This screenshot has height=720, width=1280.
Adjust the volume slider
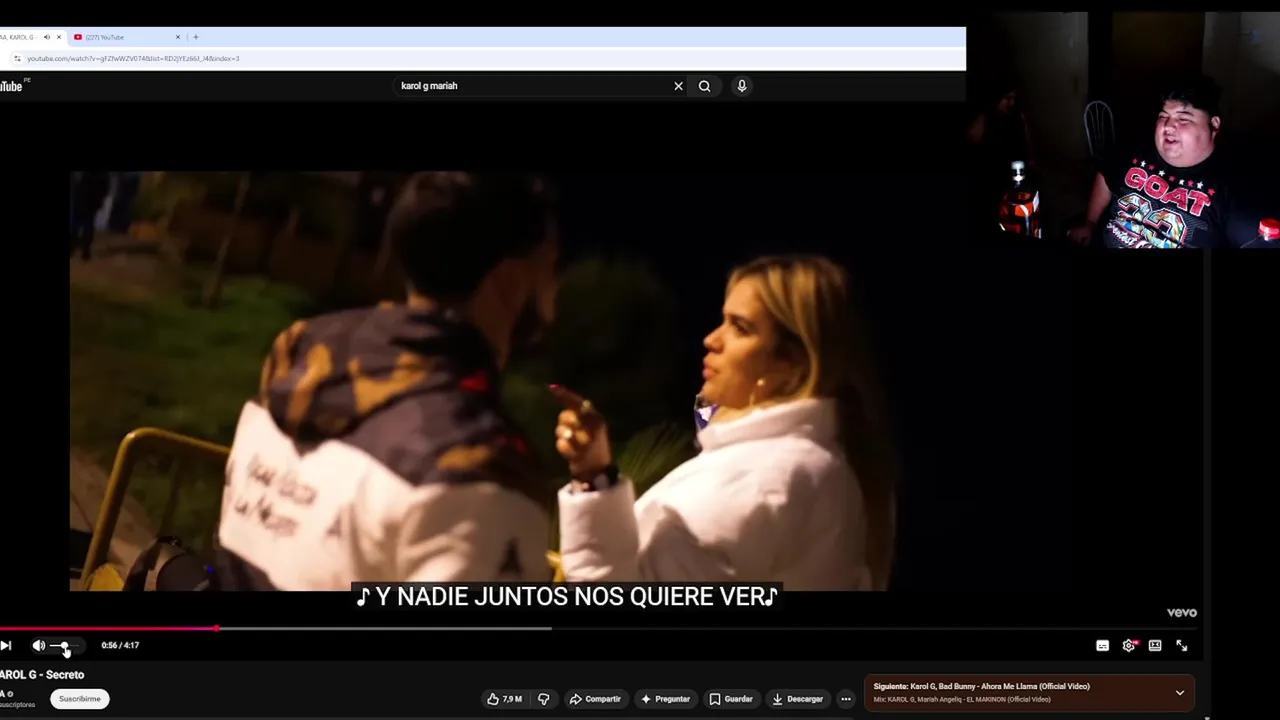point(63,646)
